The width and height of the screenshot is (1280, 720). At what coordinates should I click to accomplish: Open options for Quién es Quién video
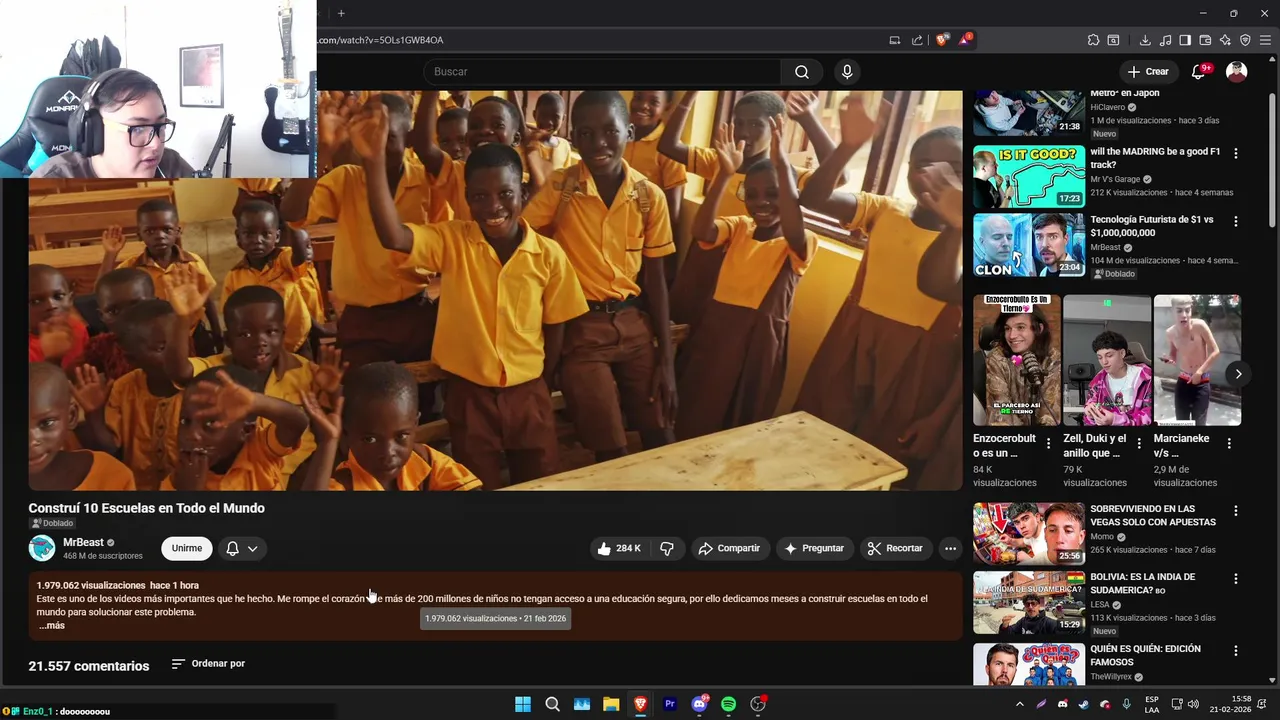pos(1236,650)
